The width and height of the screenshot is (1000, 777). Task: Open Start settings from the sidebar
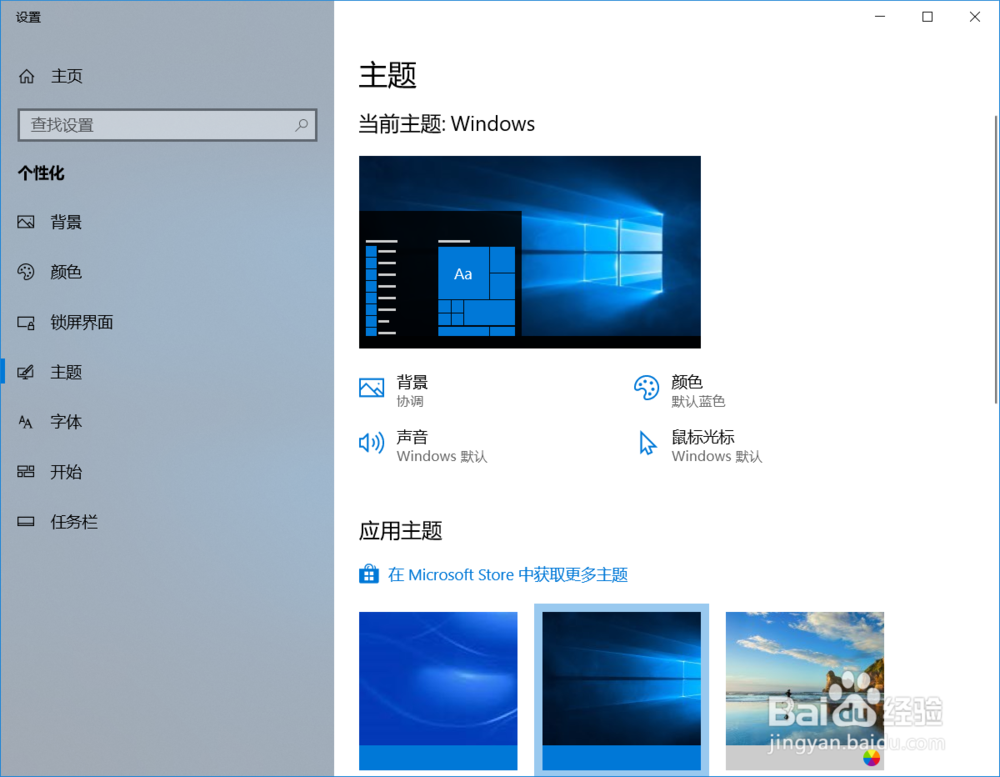(66, 472)
